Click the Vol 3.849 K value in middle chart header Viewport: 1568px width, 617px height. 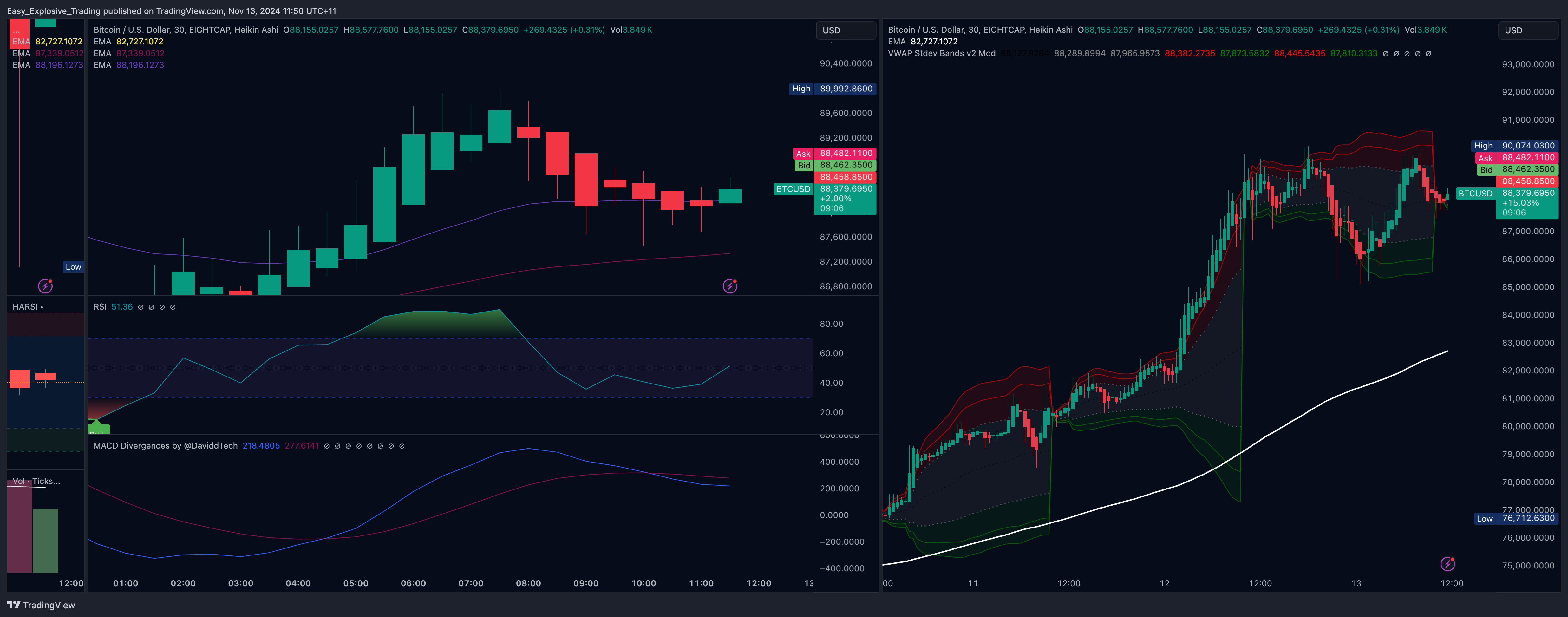click(x=631, y=30)
